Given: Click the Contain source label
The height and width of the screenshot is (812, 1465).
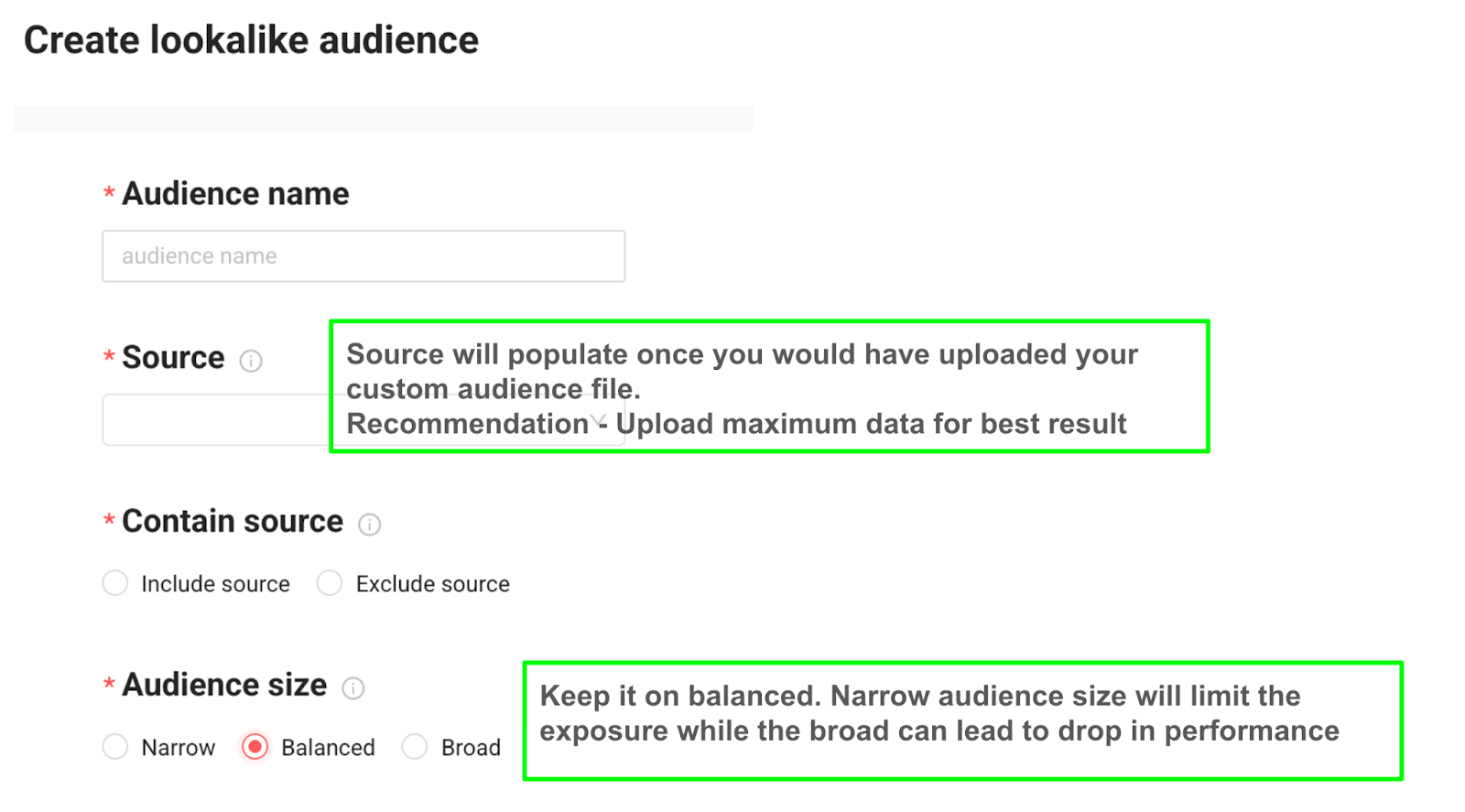Looking at the screenshot, I should click(233, 521).
